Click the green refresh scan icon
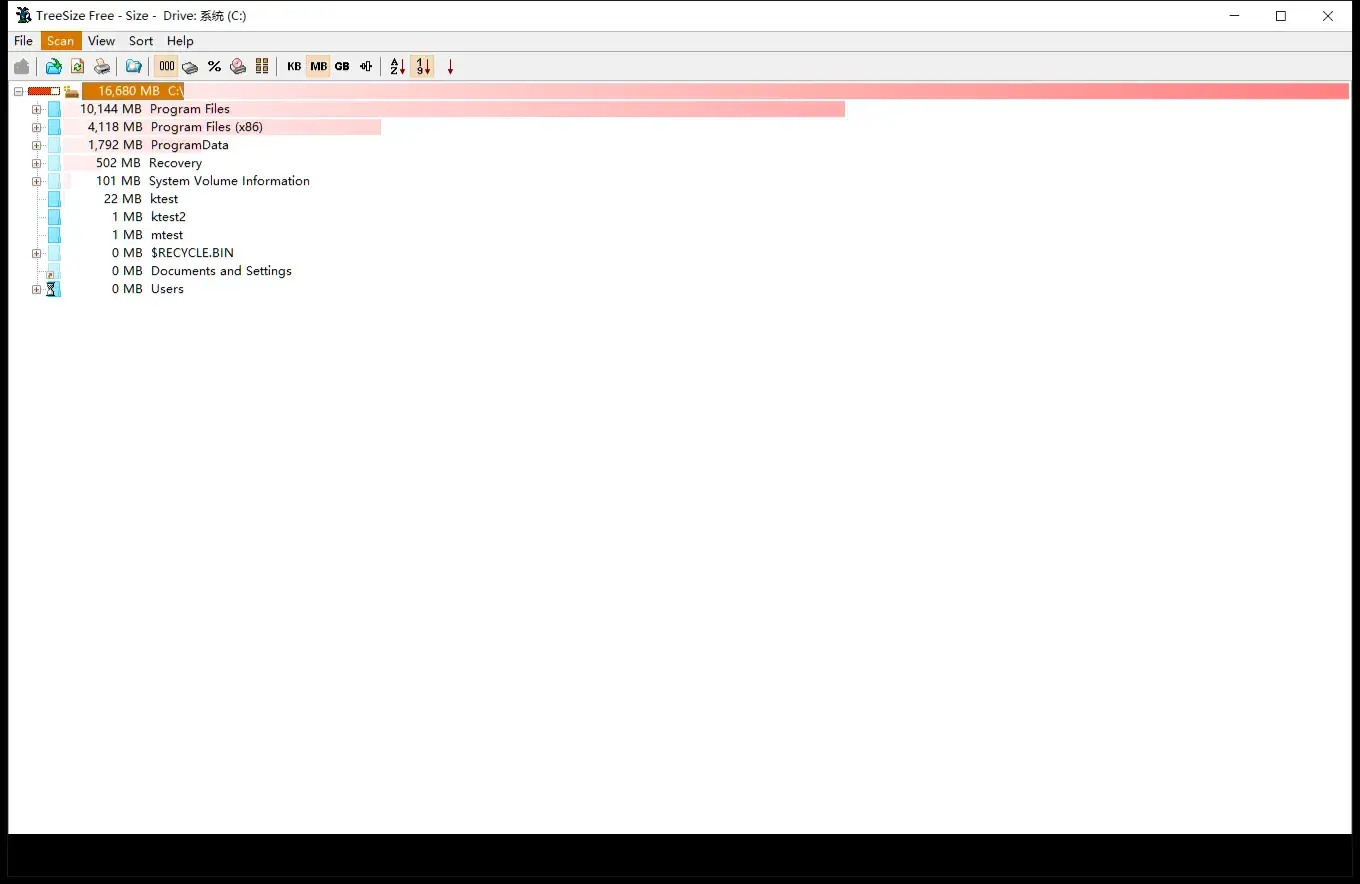This screenshot has width=1360, height=884. (x=77, y=67)
